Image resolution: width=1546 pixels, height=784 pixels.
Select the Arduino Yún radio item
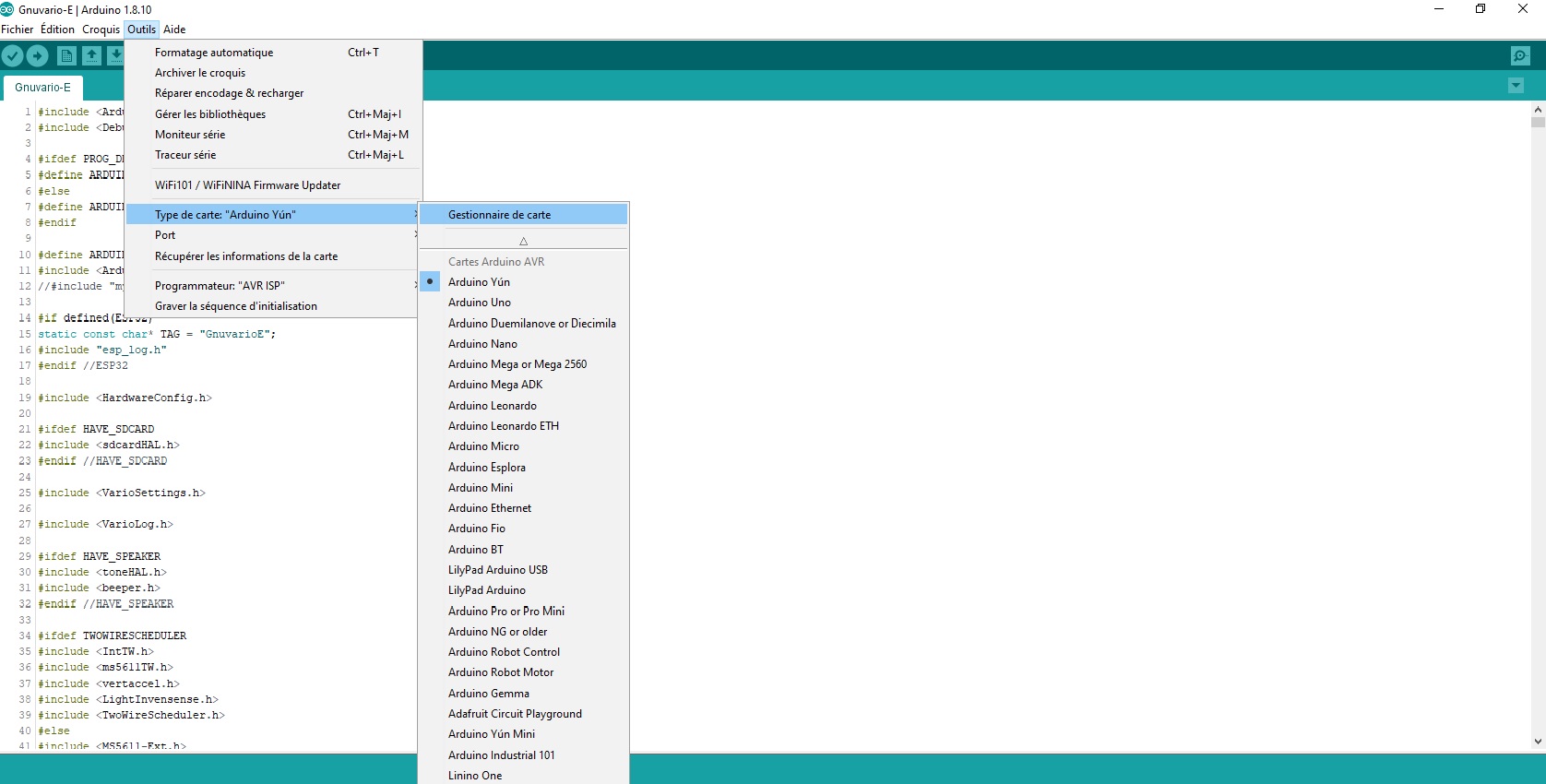pyautogui.click(x=523, y=282)
